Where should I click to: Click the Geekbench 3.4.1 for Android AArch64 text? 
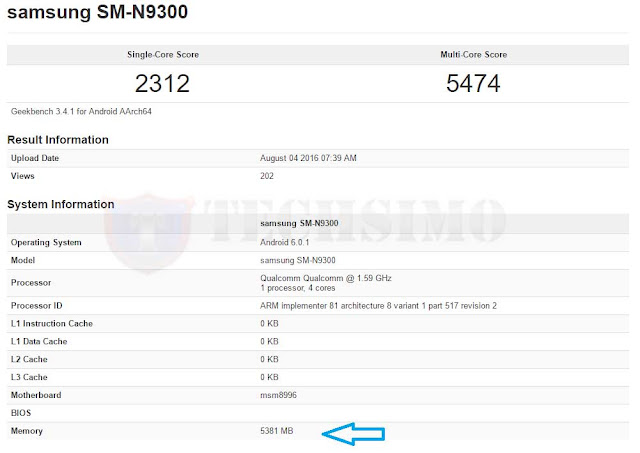point(81,111)
